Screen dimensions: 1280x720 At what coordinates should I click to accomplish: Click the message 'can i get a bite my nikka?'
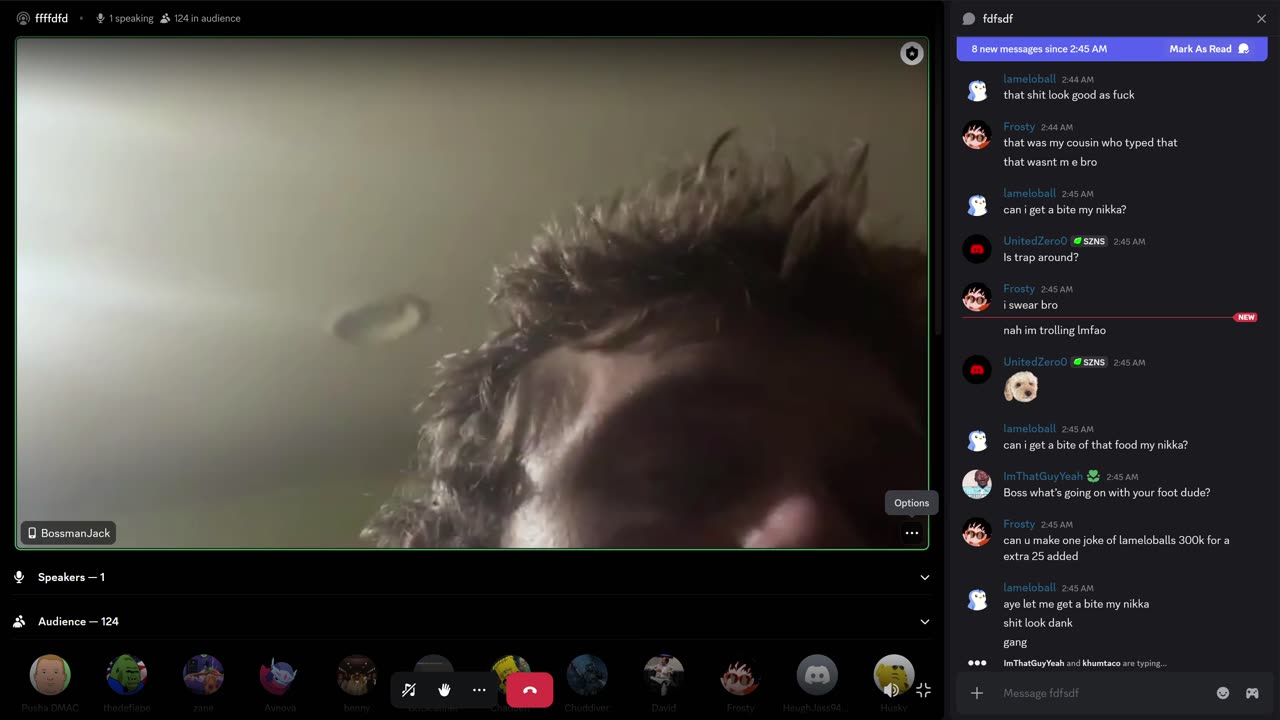tap(1065, 210)
